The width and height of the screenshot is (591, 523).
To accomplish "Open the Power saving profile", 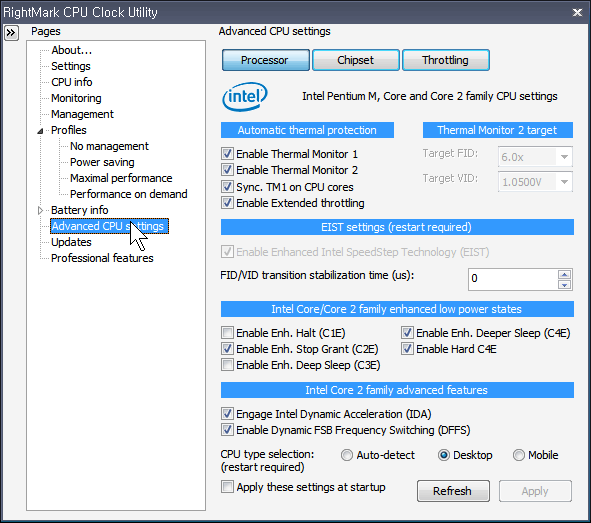I will (x=102, y=162).
